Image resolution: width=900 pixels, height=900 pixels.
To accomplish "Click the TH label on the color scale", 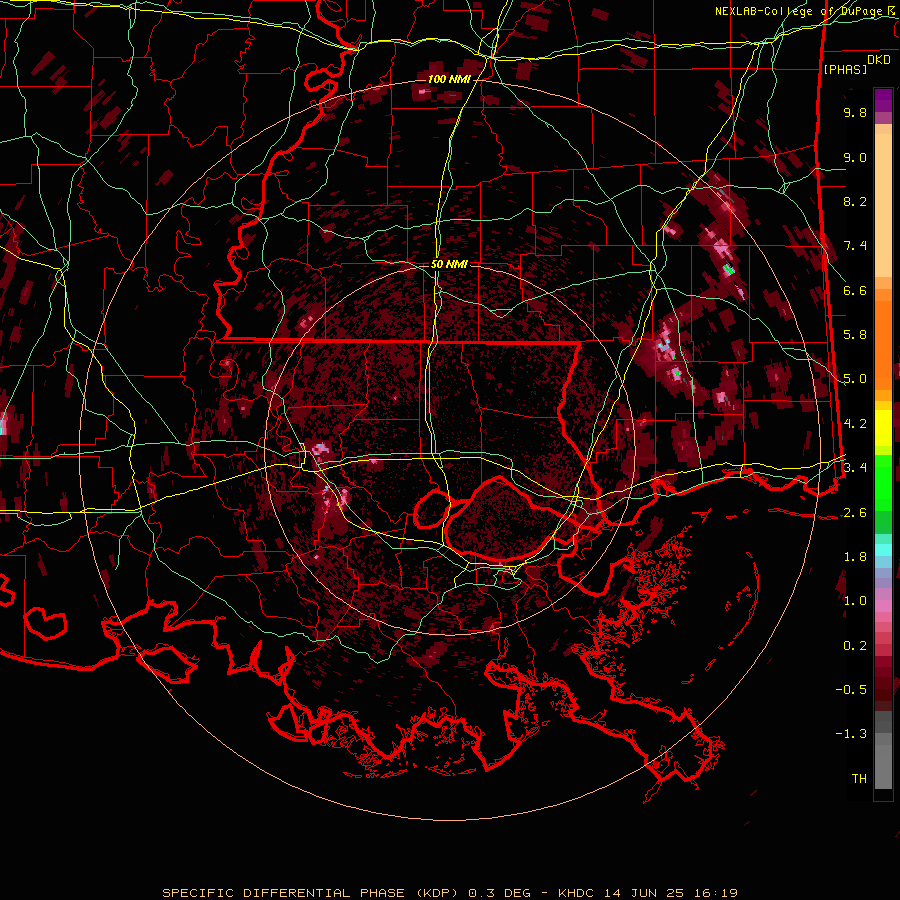I will coord(859,779).
